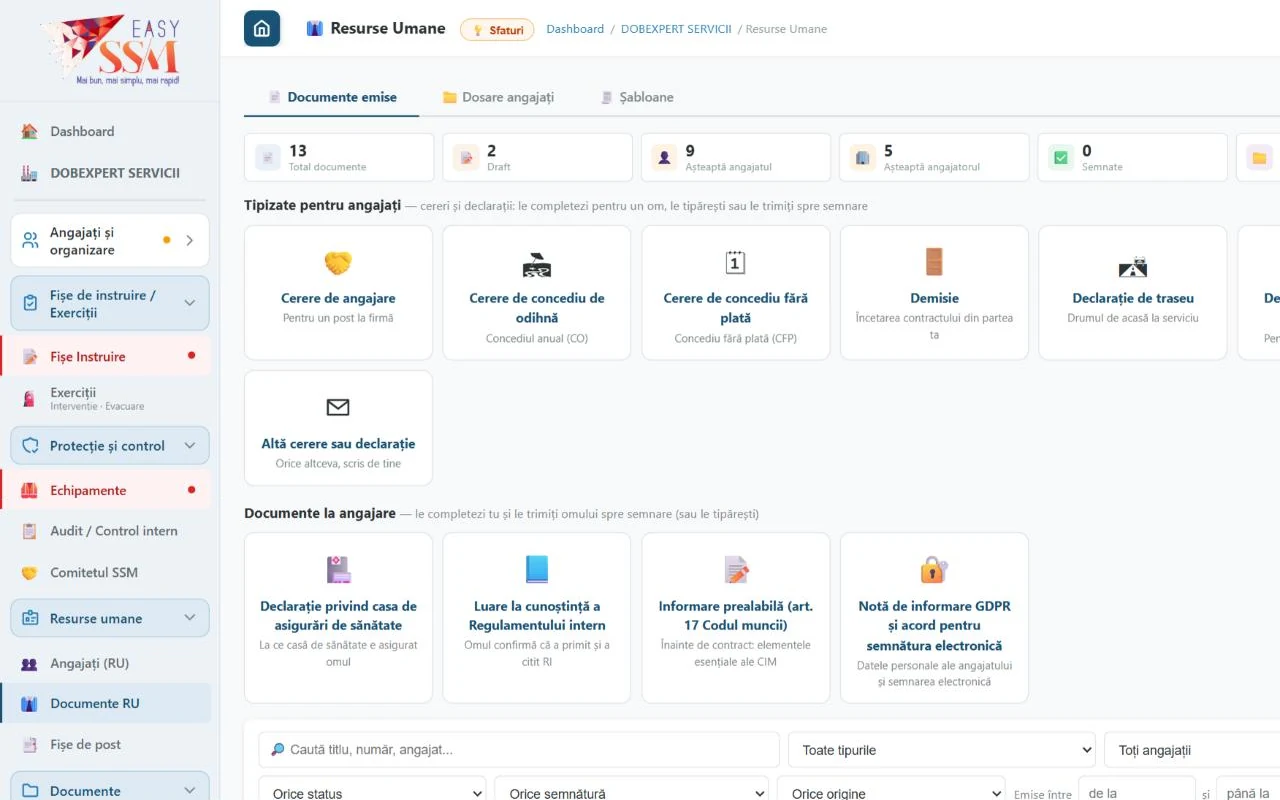Open the Toți angajații dropdown

(1192, 750)
